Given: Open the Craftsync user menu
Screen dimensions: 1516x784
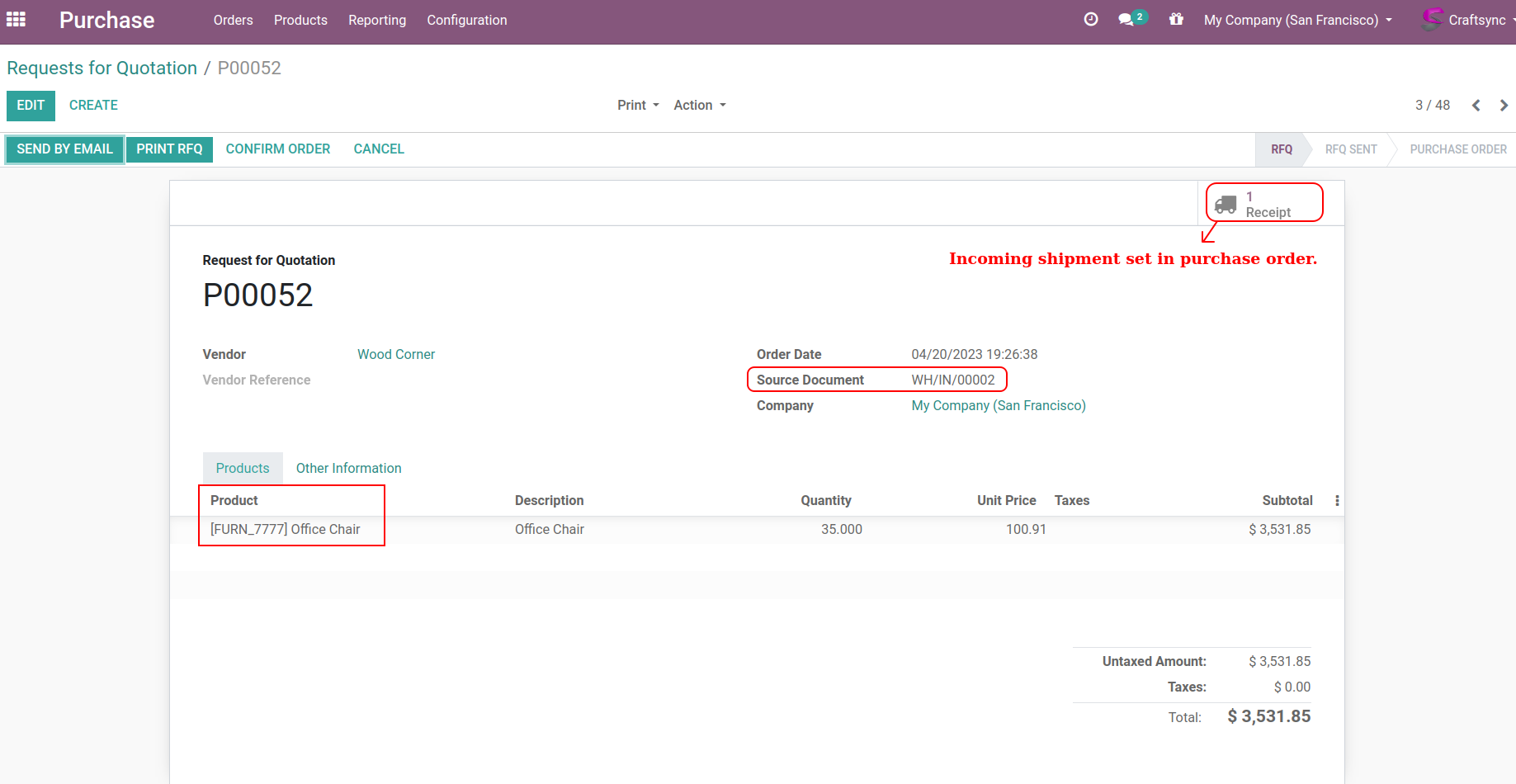Looking at the screenshot, I should point(1468,20).
